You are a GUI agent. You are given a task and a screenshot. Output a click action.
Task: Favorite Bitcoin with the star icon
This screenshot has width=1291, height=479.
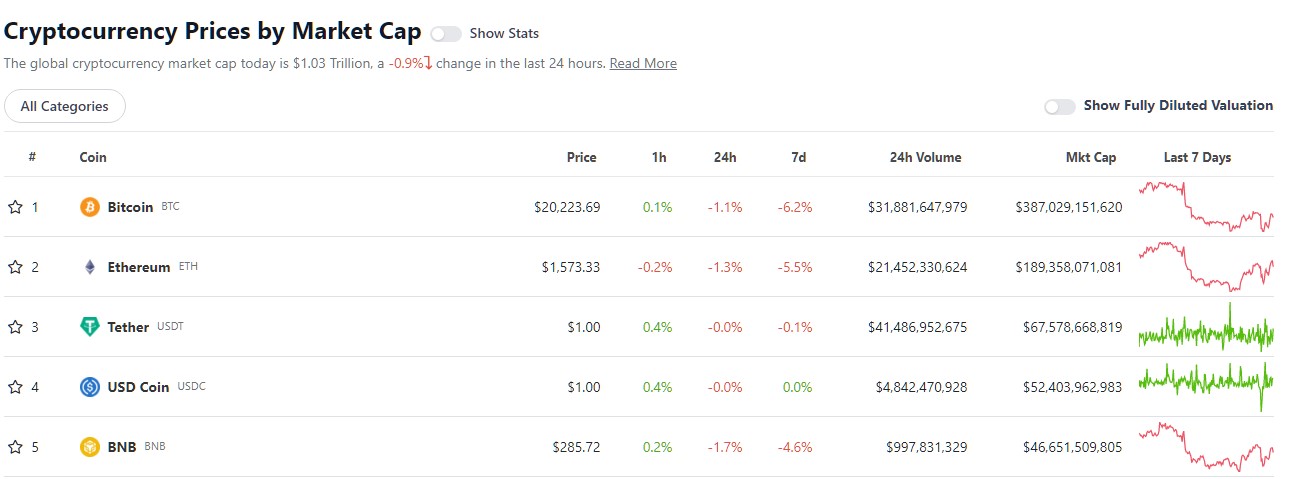(15, 207)
